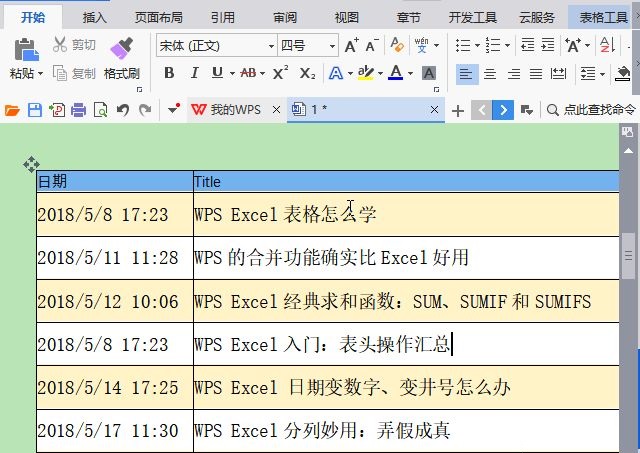
Task: Increase paragraph indent
Action: (x=548, y=45)
